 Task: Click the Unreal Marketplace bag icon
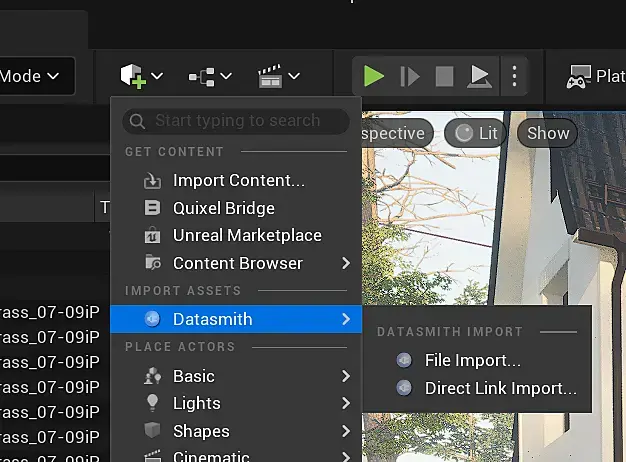pos(152,235)
